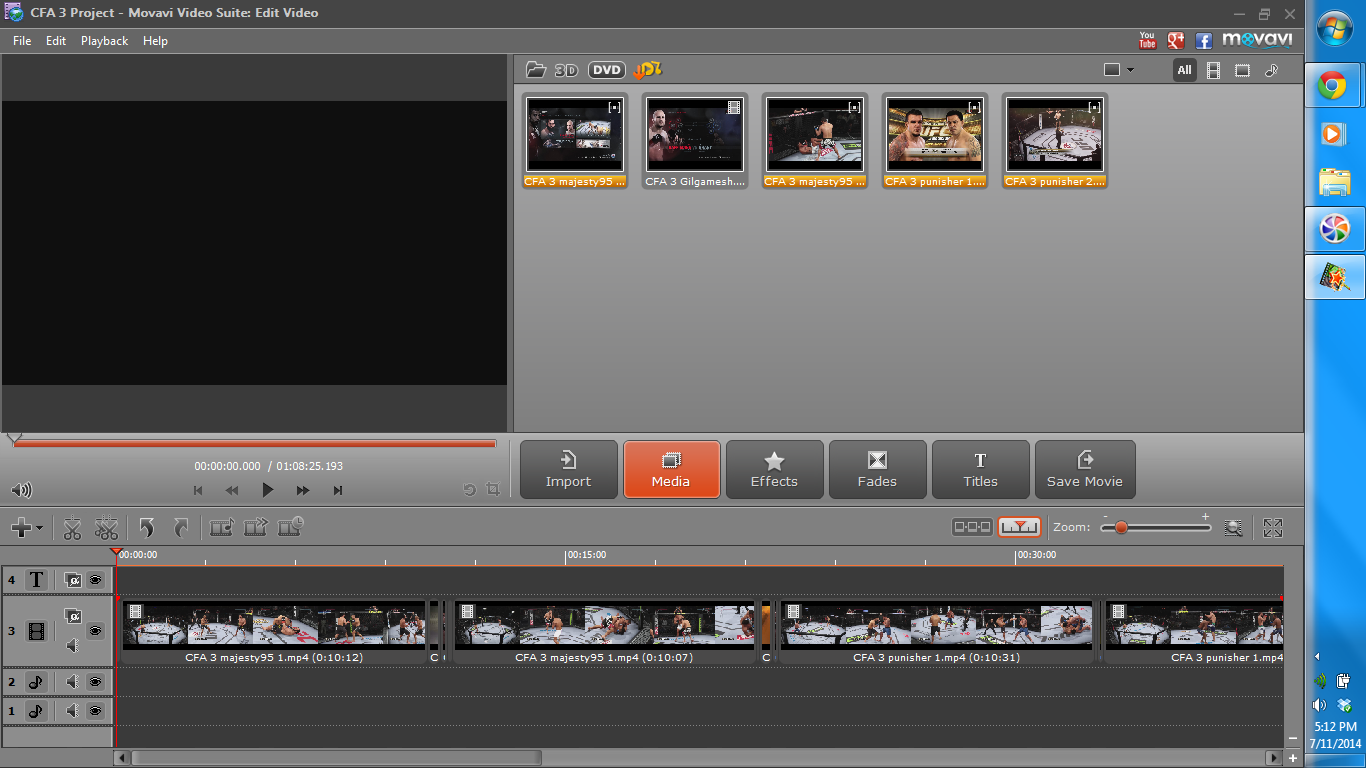Select the video track 3 filmstrip icon
Screen dimensions: 1366x768
[x=36, y=631]
